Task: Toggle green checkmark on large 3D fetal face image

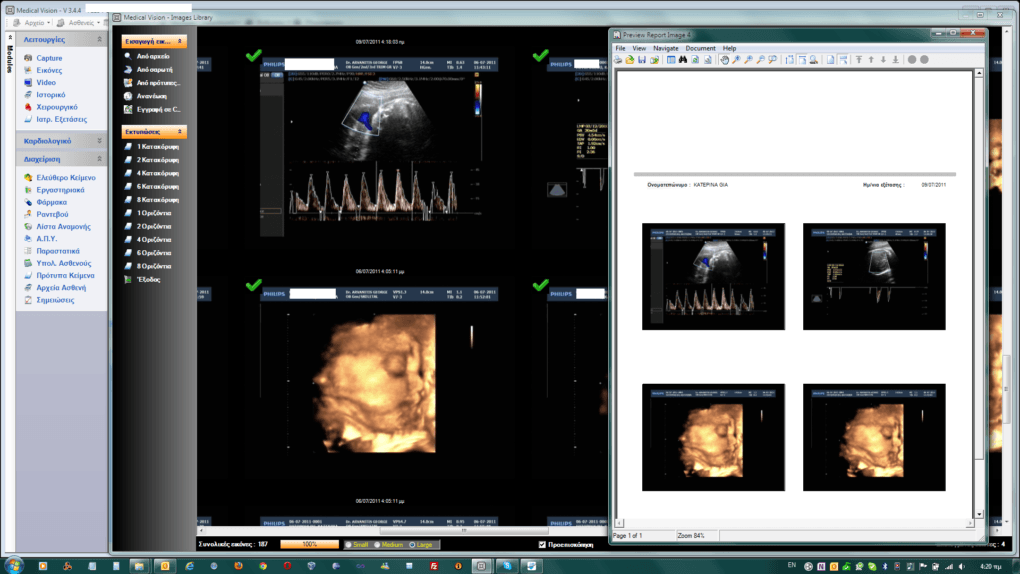Action: [254, 285]
